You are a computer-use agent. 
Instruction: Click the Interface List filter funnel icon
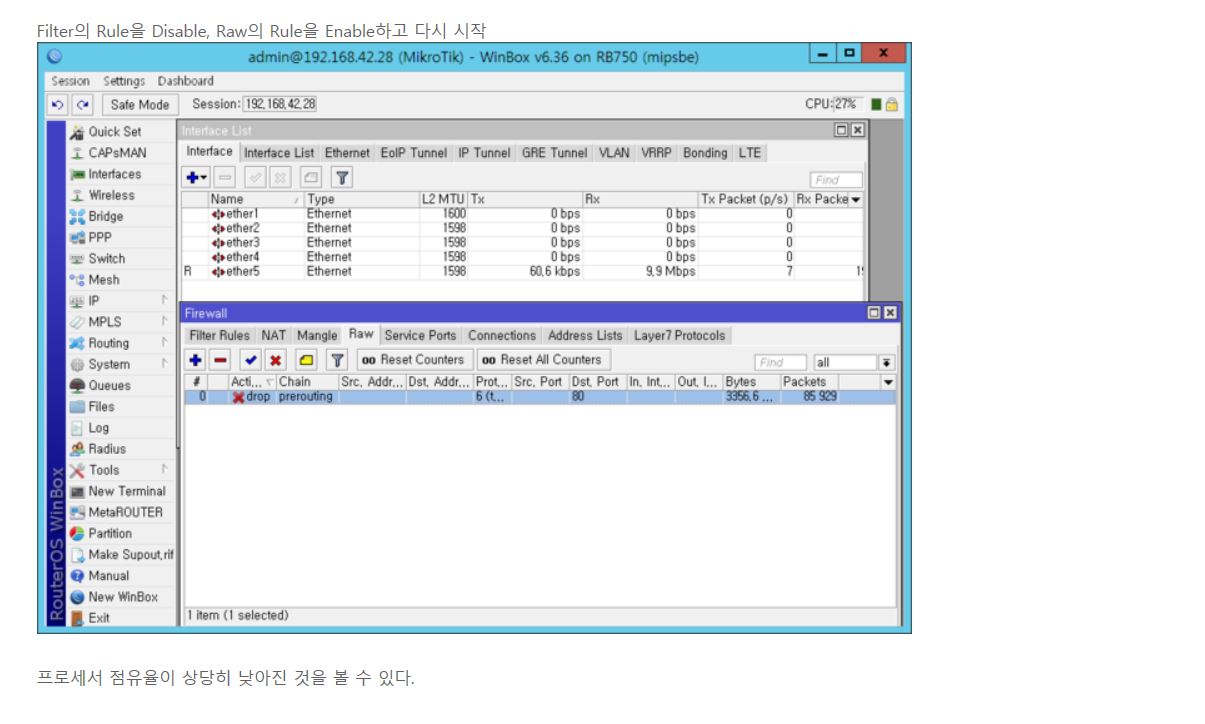(x=341, y=178)
